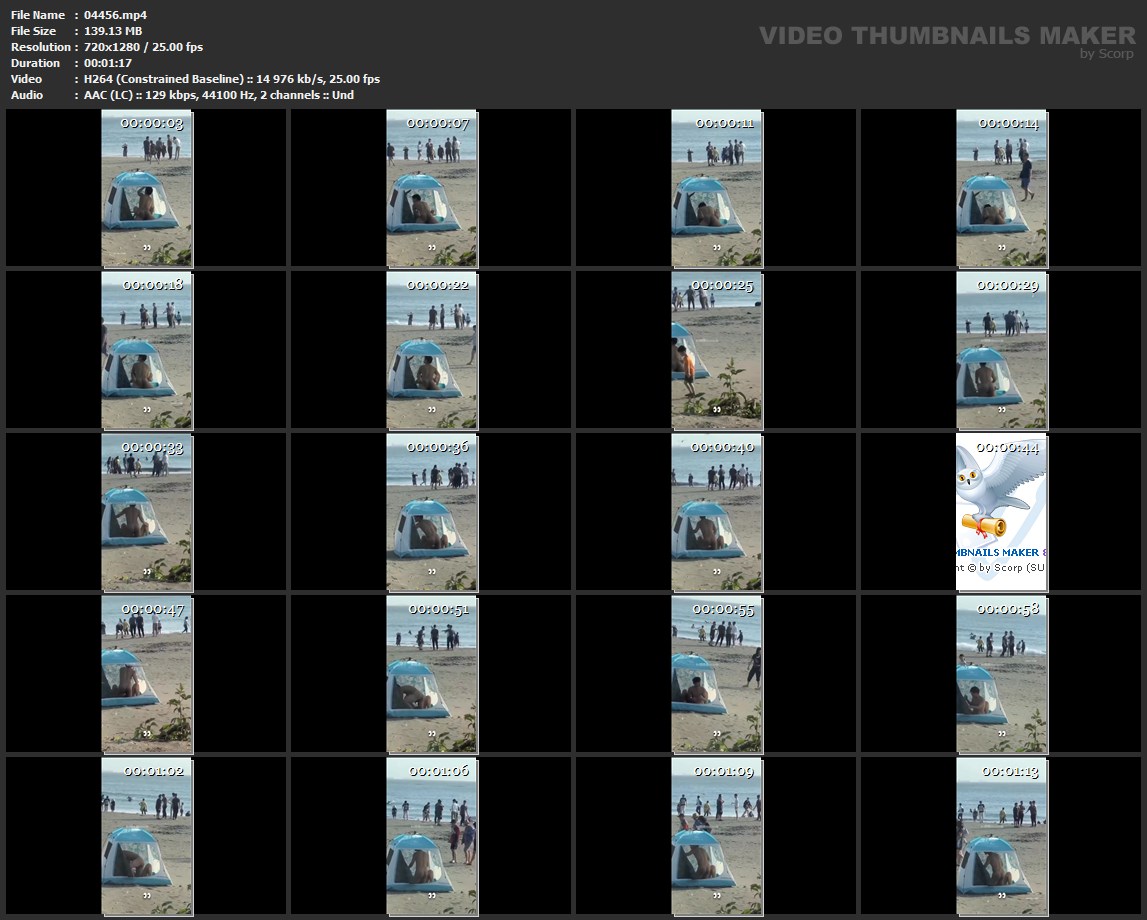This screenshot has width=1147, height=920.
Task: Click the thumbnail timestamped 00:00:03
Action: (x=147, y=188)
